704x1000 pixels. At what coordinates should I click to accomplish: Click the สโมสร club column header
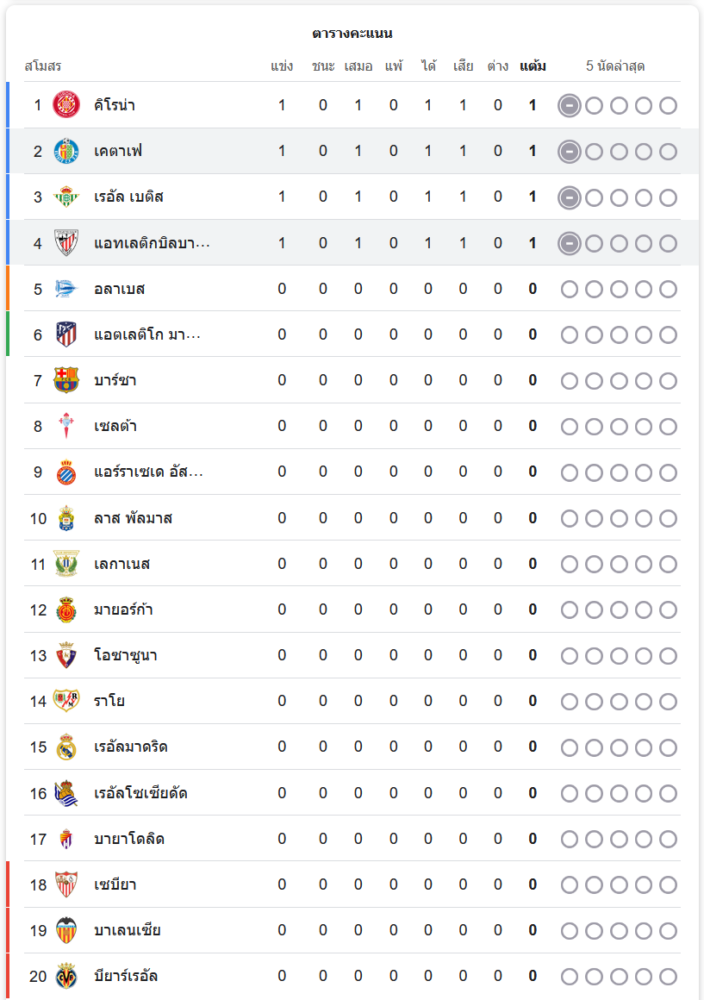43,66
